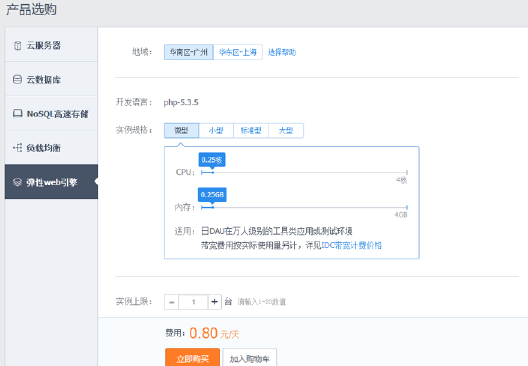Image resolution: width=528 pixels, height=366 pixels.
Task: Choose the 标准型 instance size
Action: 251,131
